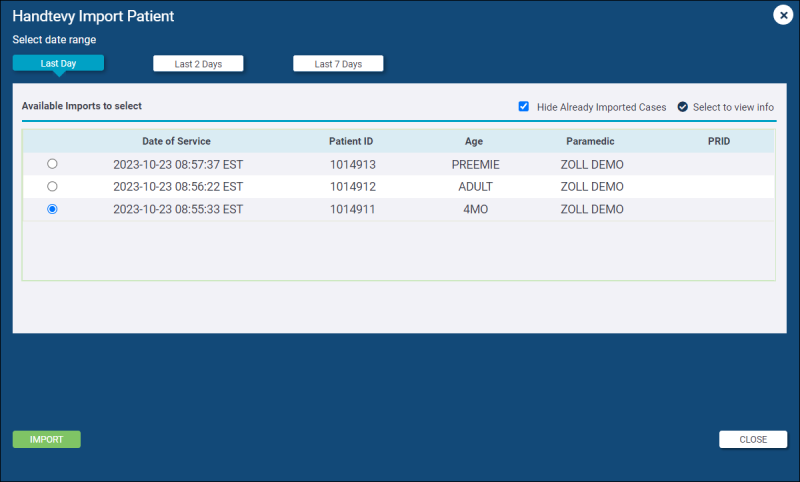Switch to Last 7 Days date range
Screen dimensions: 800x482
338,64
